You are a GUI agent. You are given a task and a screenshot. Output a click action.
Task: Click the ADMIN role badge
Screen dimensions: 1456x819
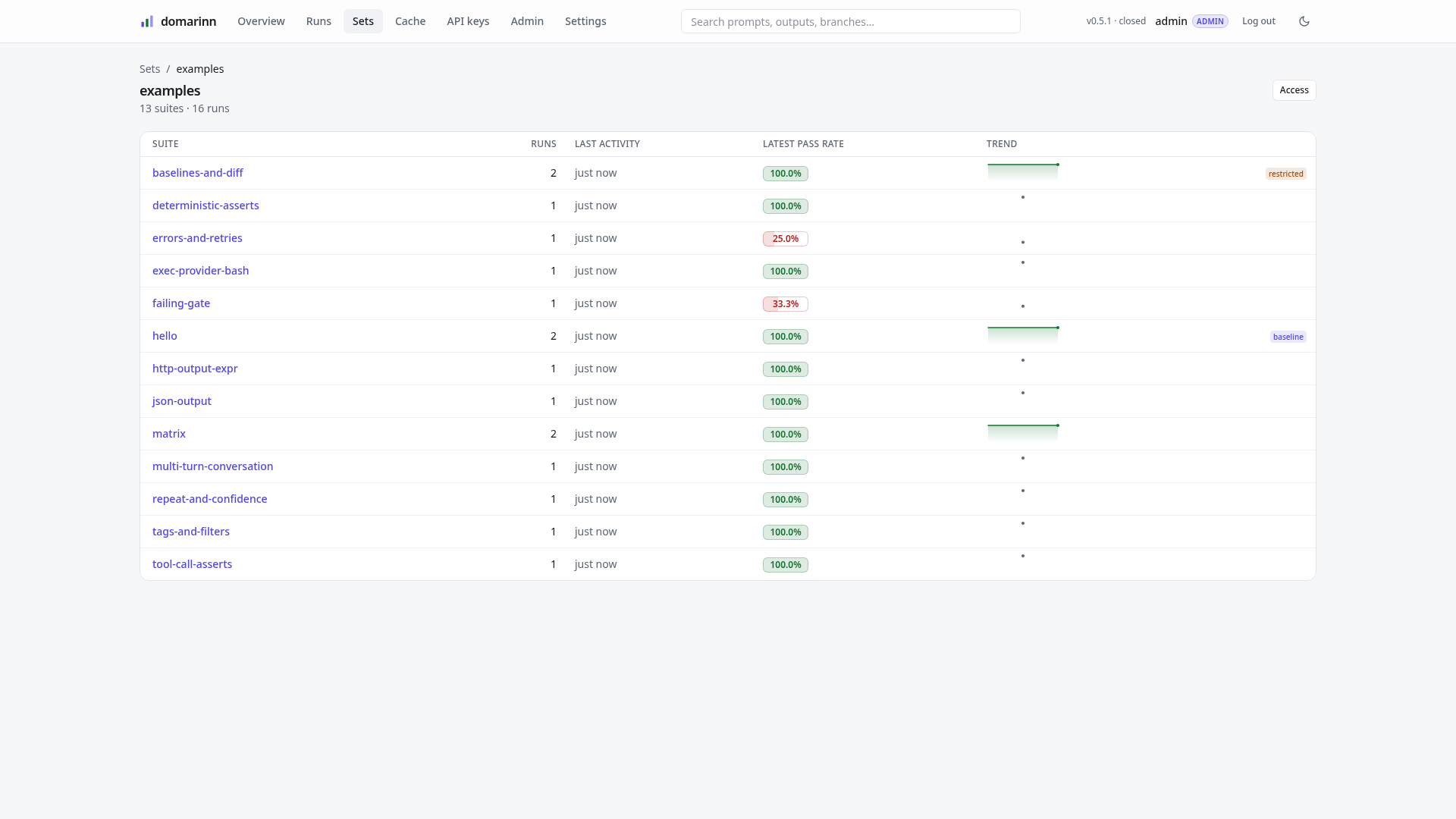[1210, 21]
